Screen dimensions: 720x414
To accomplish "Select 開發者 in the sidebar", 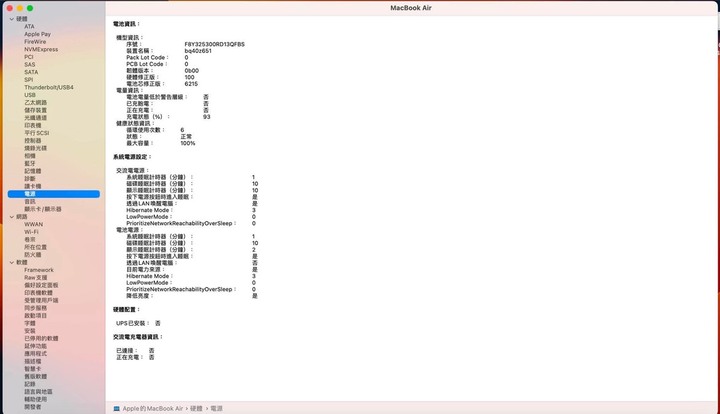I will pyautogui.click(x=33, y=407).
